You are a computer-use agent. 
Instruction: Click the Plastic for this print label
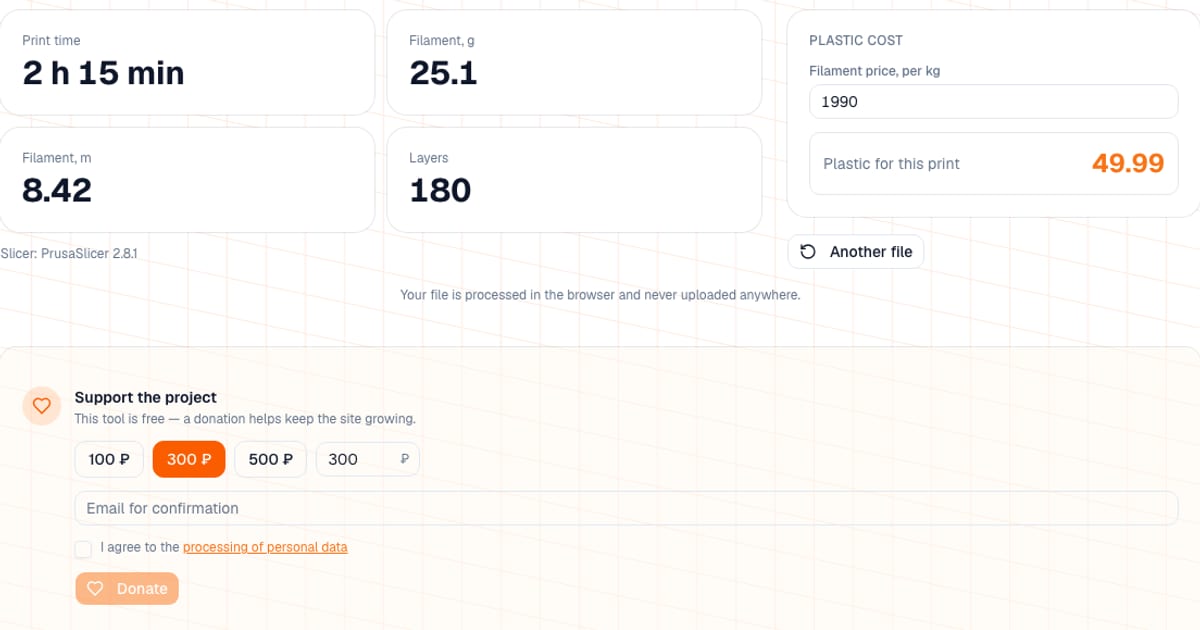pos(891,164)
